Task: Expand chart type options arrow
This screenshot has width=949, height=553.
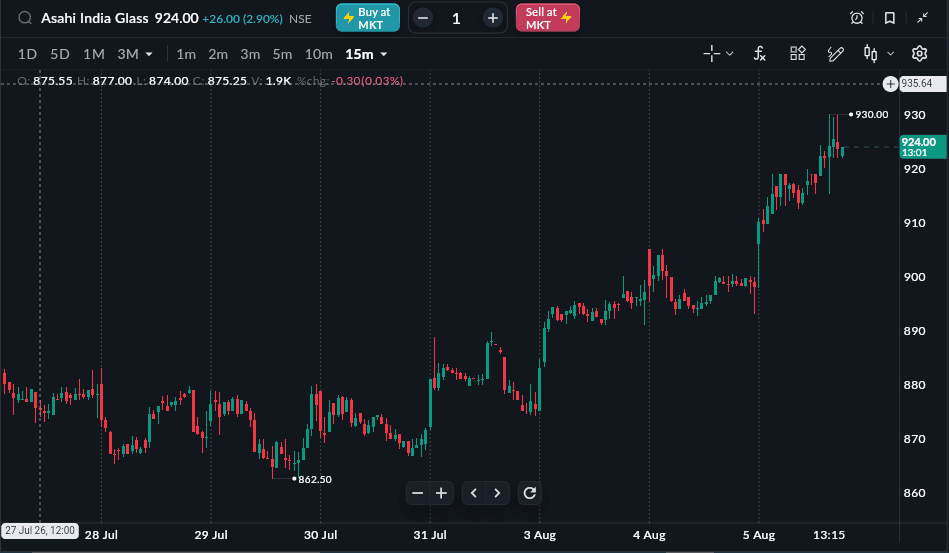Action: (x=890, y=54)
